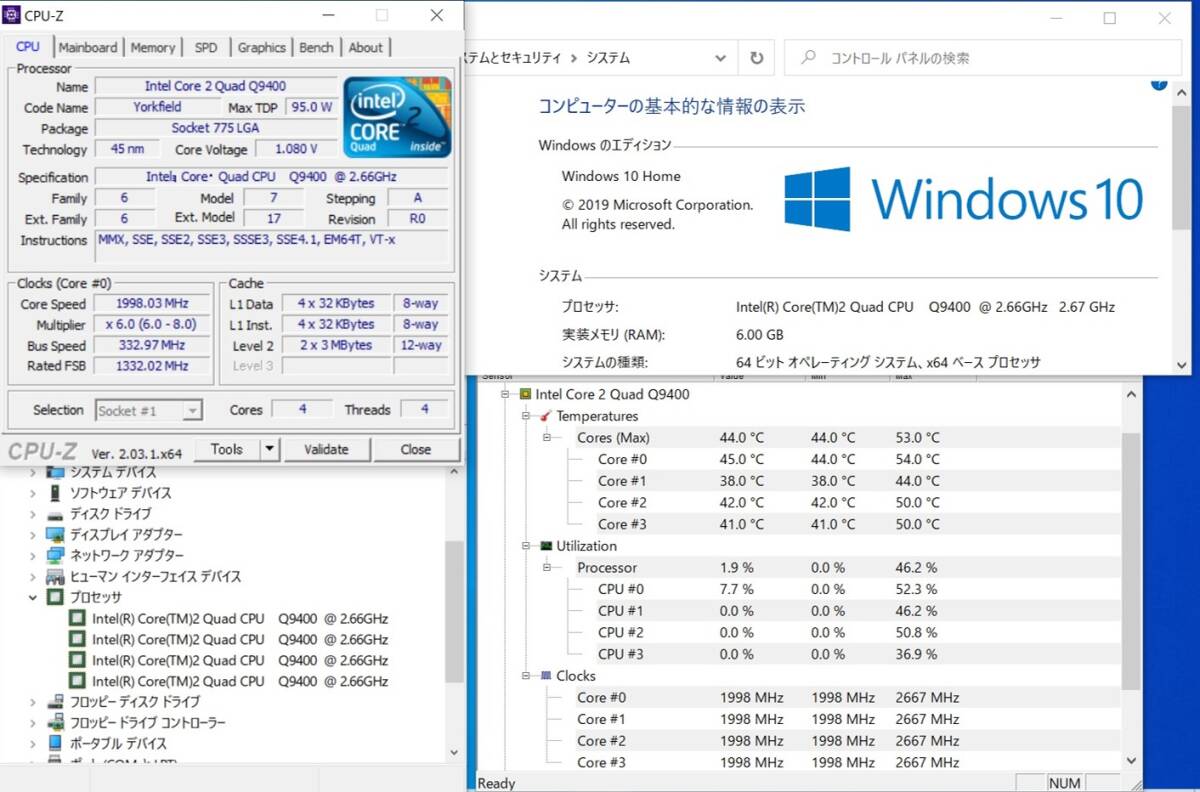Image resolution: width=1200 pixels, height=792 pixels.
Task: Expand the ポータブル デバイス category
Action: [x=32, y=744]
